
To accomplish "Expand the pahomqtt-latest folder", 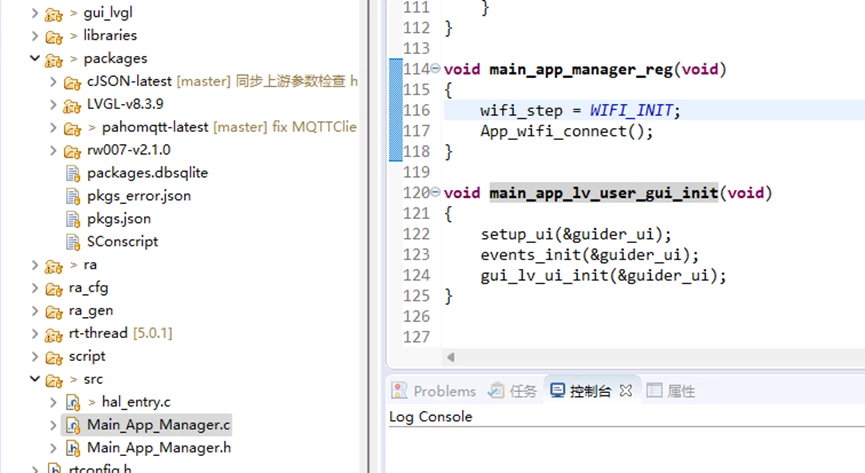I will point(53,127).
